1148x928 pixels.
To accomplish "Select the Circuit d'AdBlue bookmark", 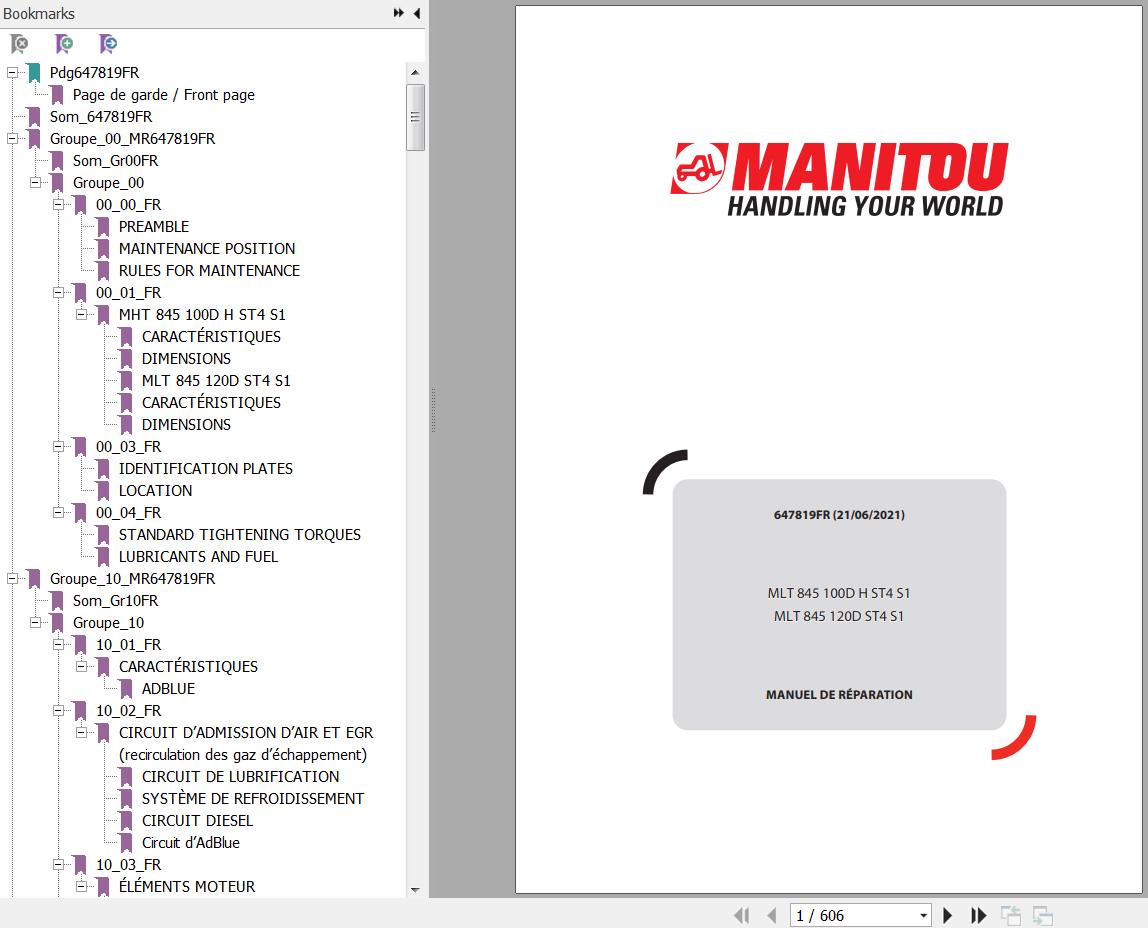I will tap(190, 842).
